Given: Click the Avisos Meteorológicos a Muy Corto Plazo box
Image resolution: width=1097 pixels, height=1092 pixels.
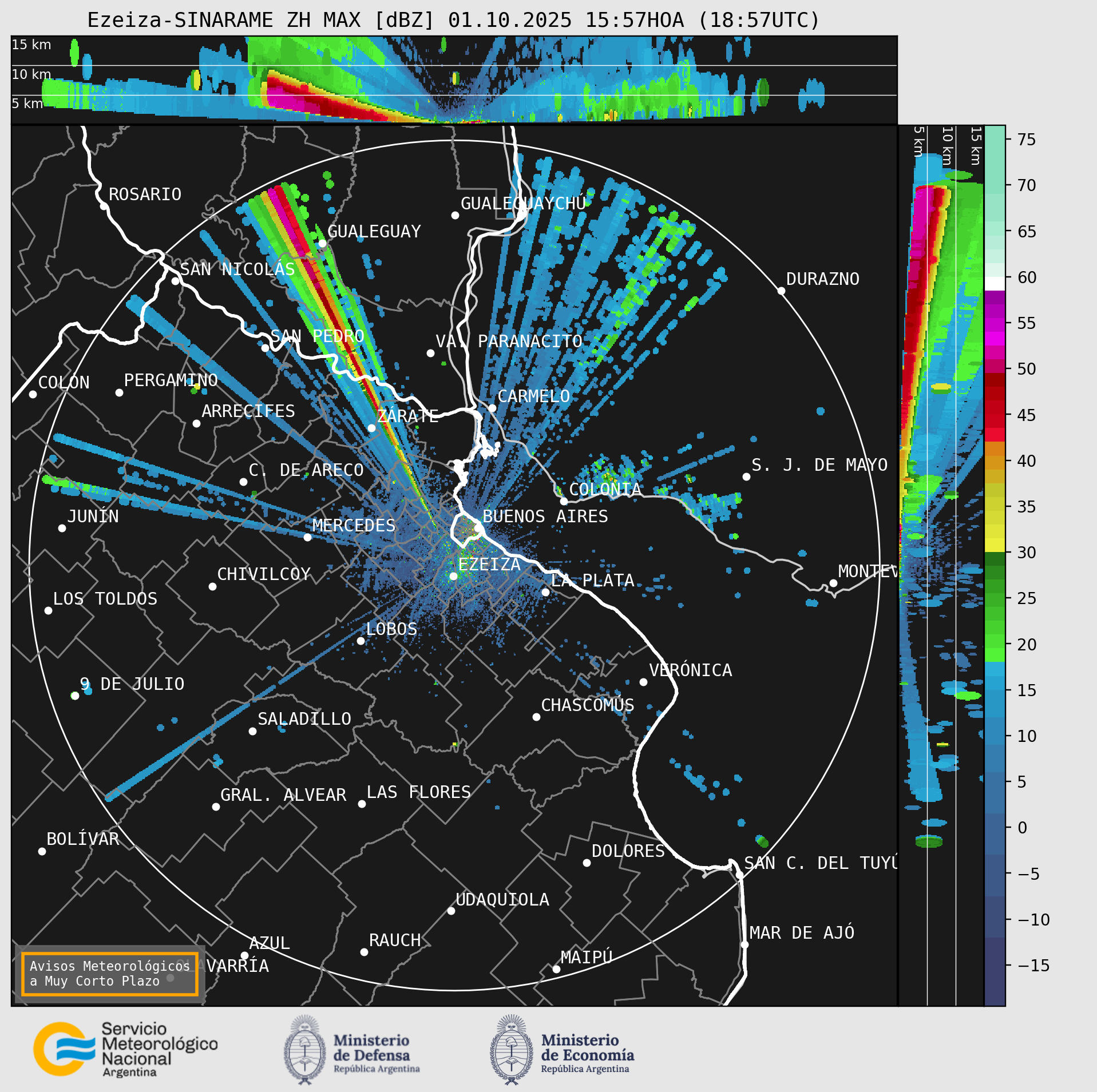Looking at the screenshot, I should click(x=109, y=974).
